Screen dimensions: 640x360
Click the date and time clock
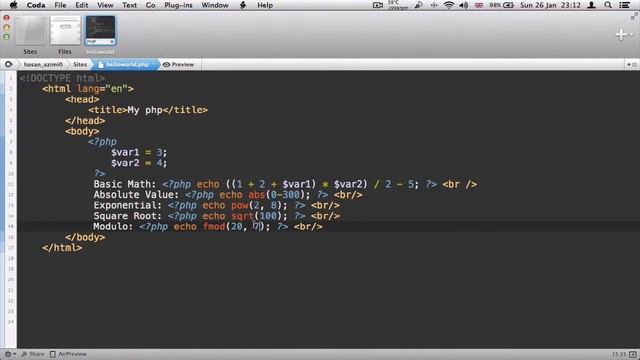550,5
